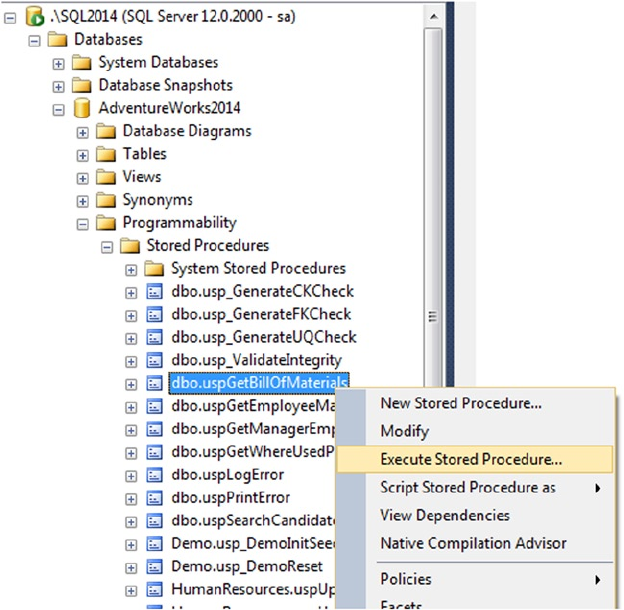624x610 pixels.
Task: Expand the System Databases node
Action: [58, 64]
